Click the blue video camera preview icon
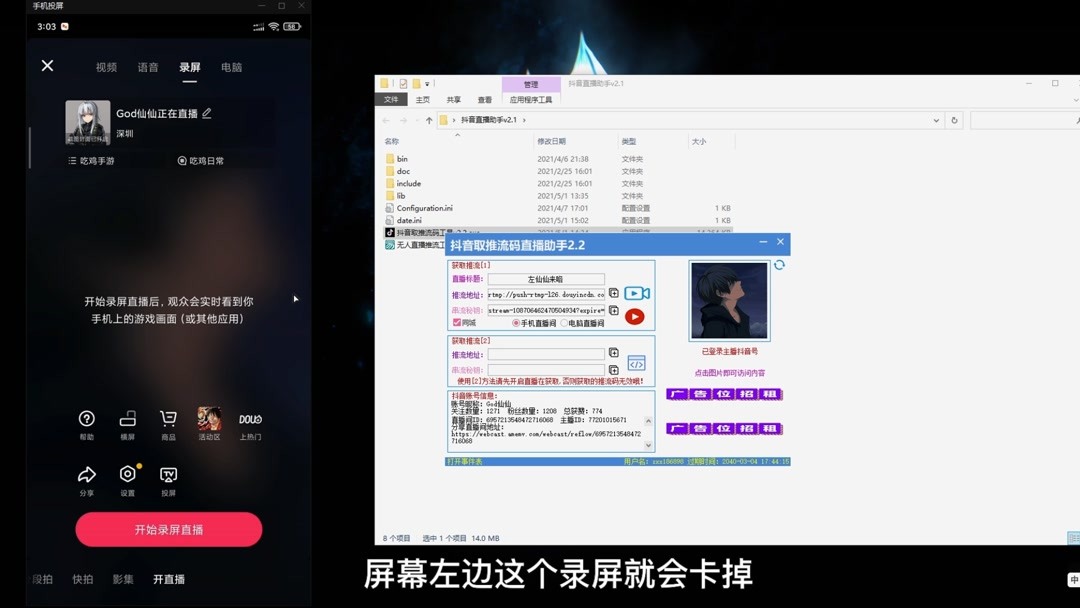The image size is (1080, 608). tap(636, 293)
